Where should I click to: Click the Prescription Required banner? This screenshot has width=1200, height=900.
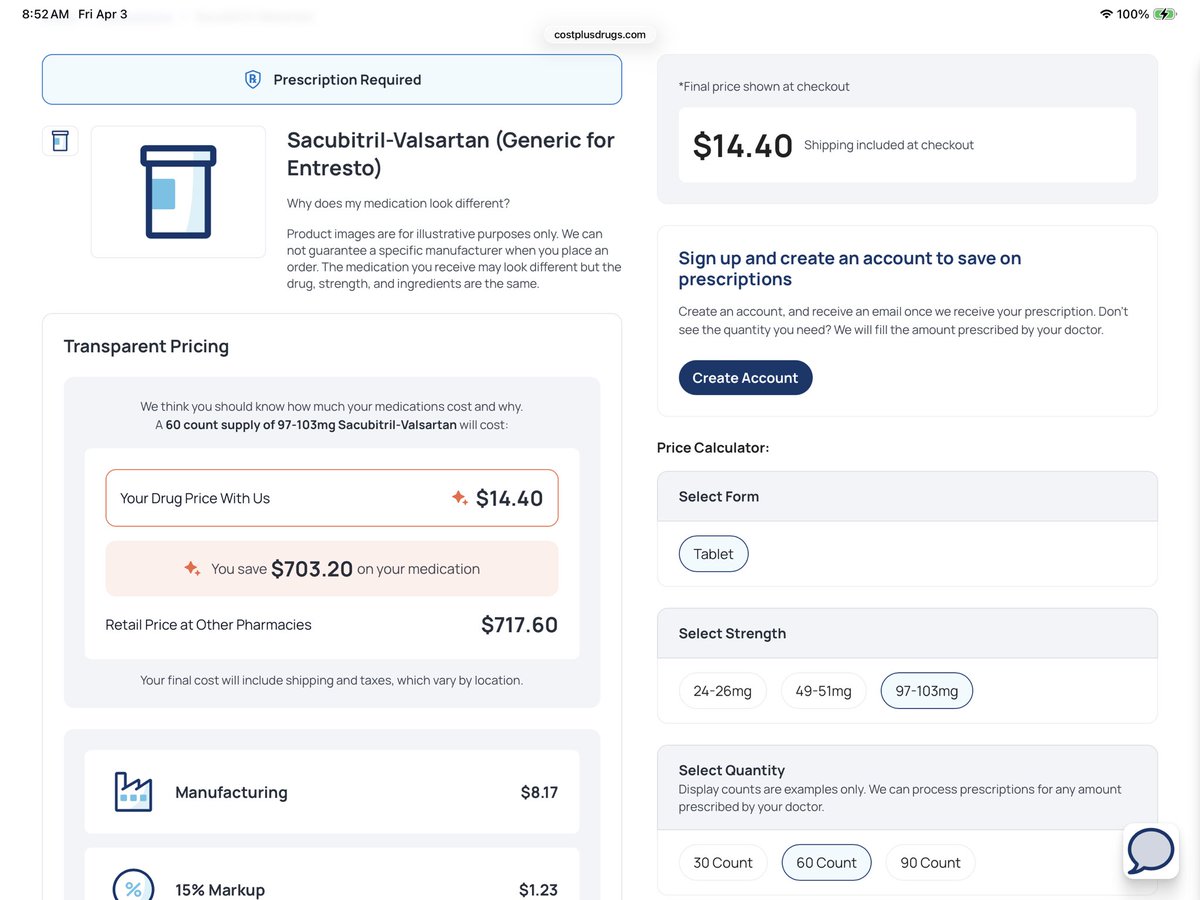click(332, 80)
